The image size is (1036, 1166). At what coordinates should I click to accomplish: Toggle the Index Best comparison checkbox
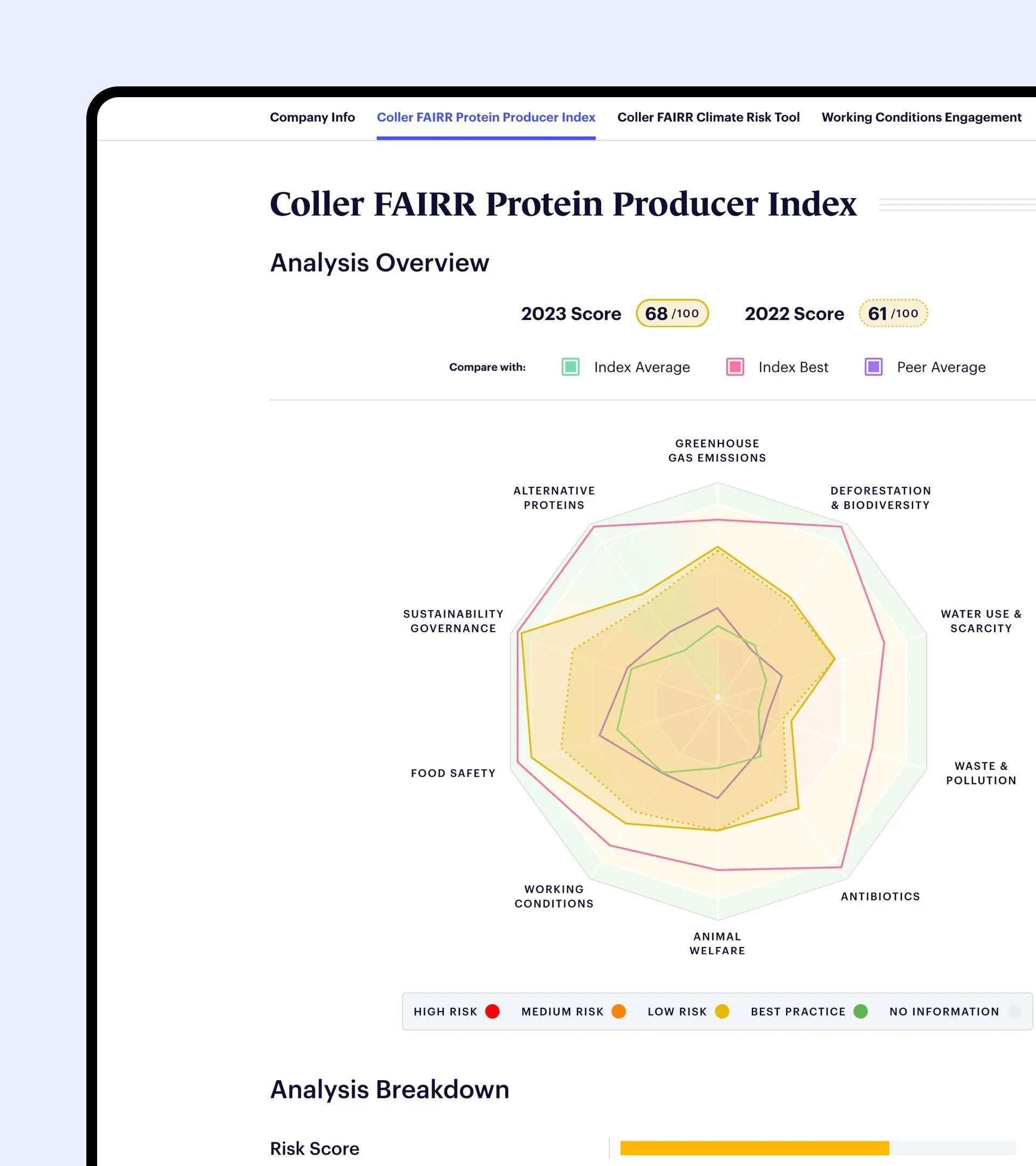[x=734, y=367]
